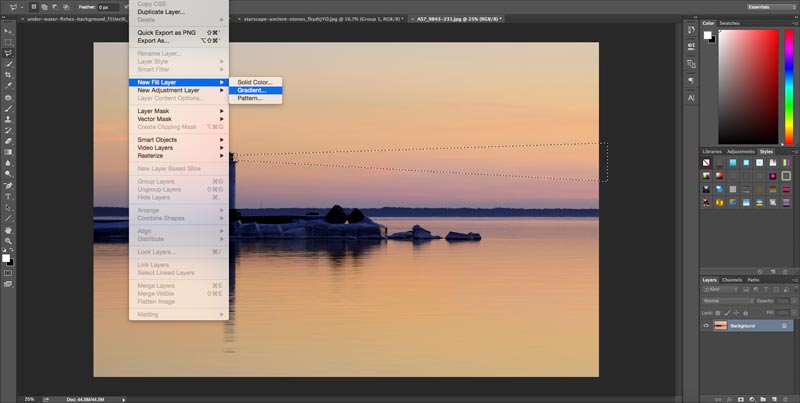Pick a color in the red color field
The width and height of the screenshot is (800, 403).
point(748,87)
